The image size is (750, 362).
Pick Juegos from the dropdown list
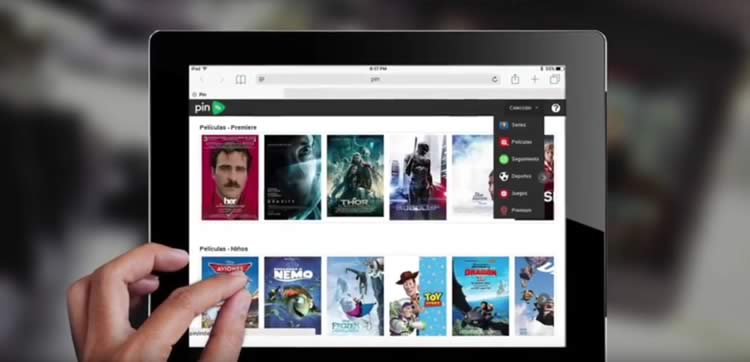[x=519, y=194]
